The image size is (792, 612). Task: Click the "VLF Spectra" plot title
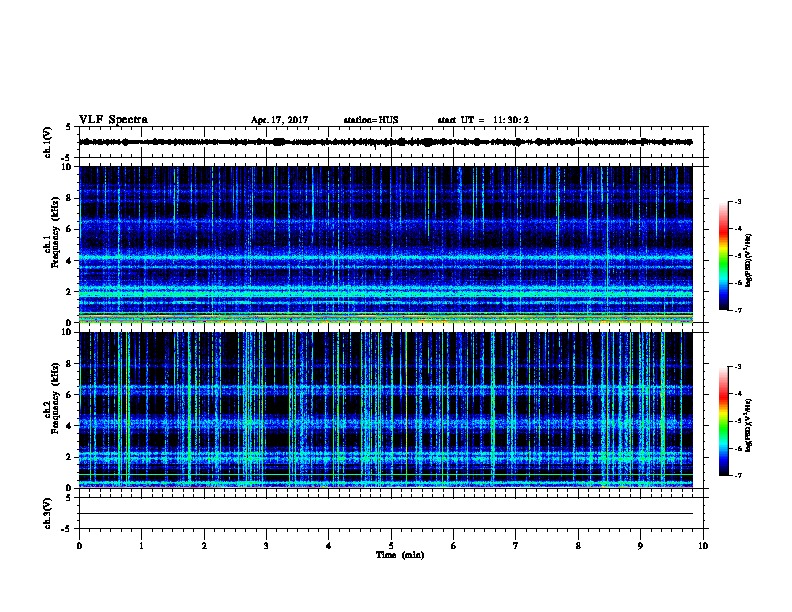(x=114, y=120)
